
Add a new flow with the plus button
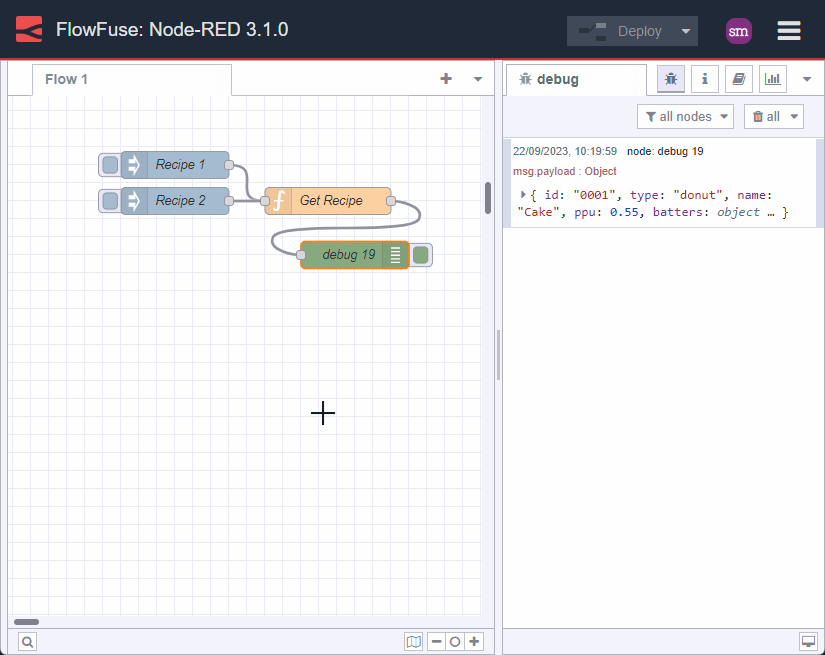pyautogui.click(x=445, y=78)
